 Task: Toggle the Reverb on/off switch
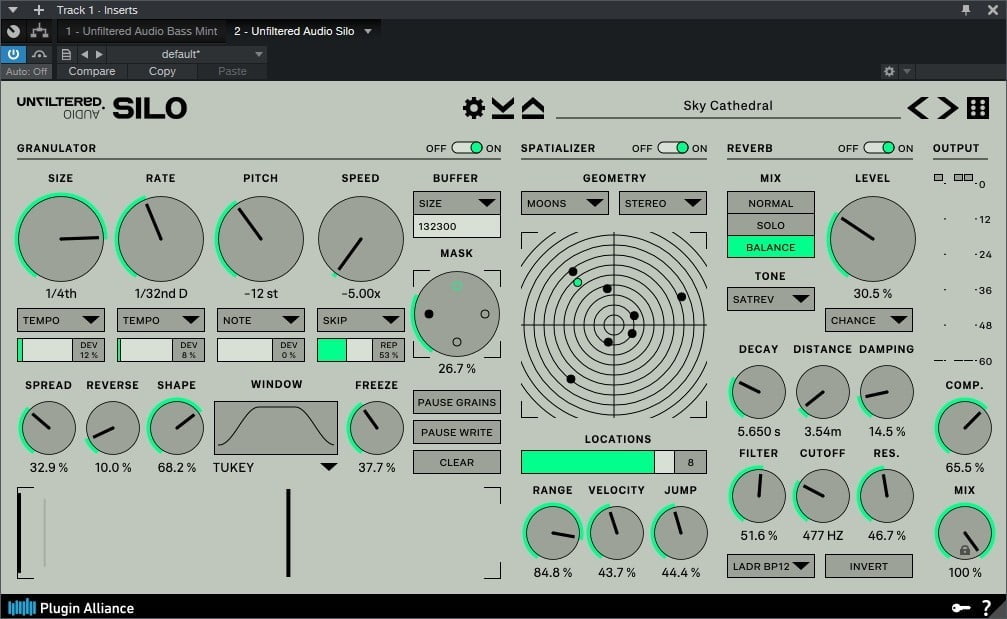(879, 148)
